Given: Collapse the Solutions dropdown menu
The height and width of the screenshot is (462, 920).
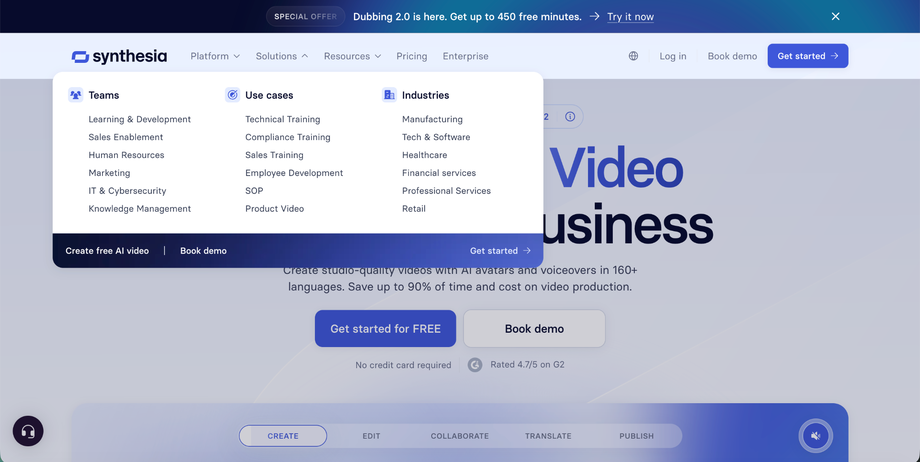Looking at the screenshot, I should 282,56.
